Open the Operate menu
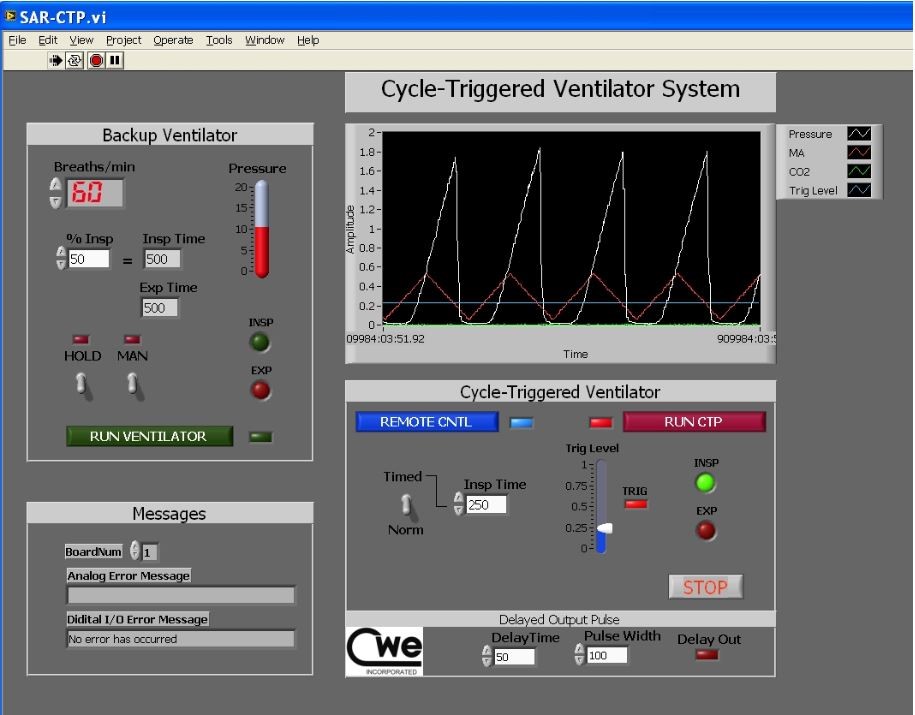Image resolution: width=915 pixels, height=715 pixels. (173, 40)
